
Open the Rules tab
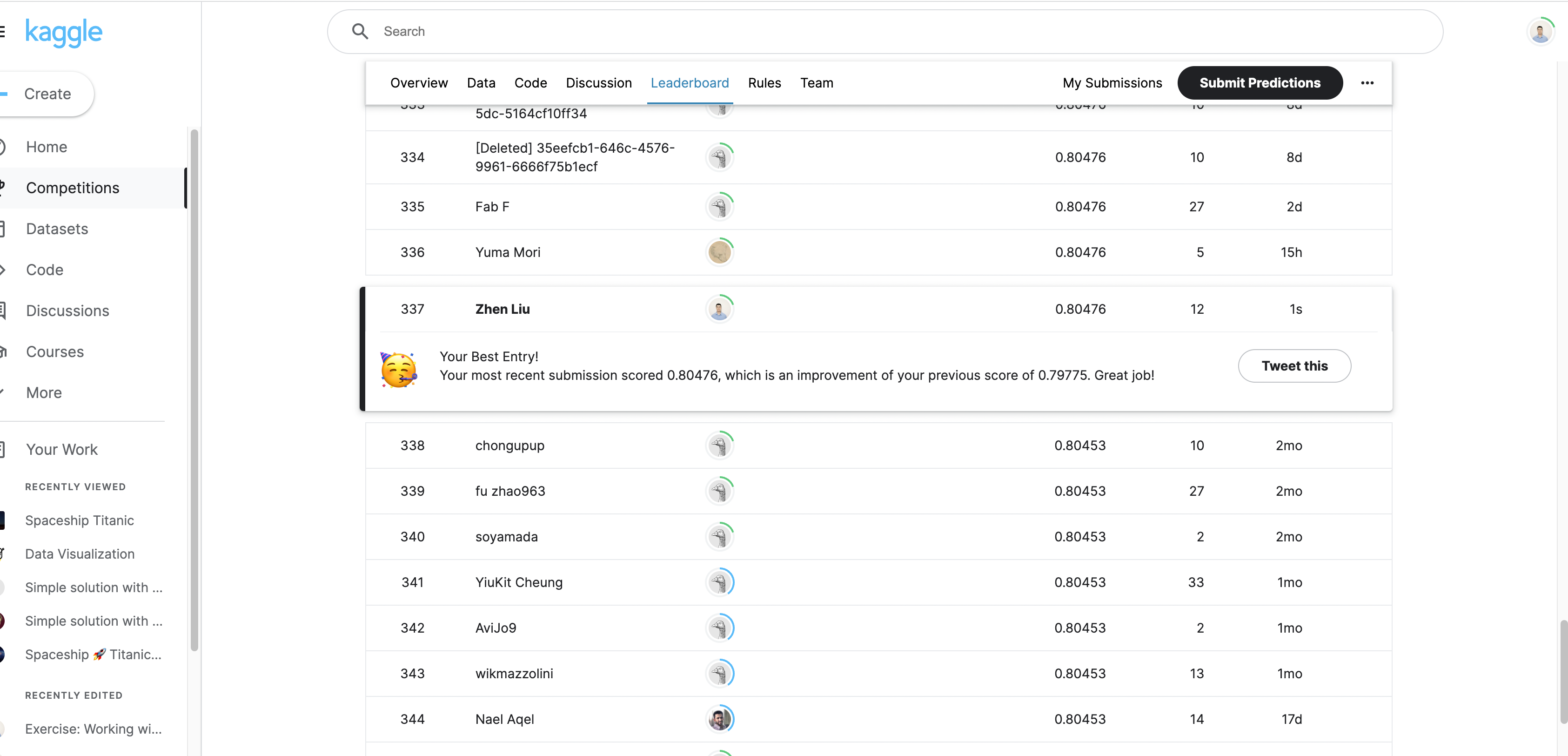pyautogui.click(x=764, y=83)
